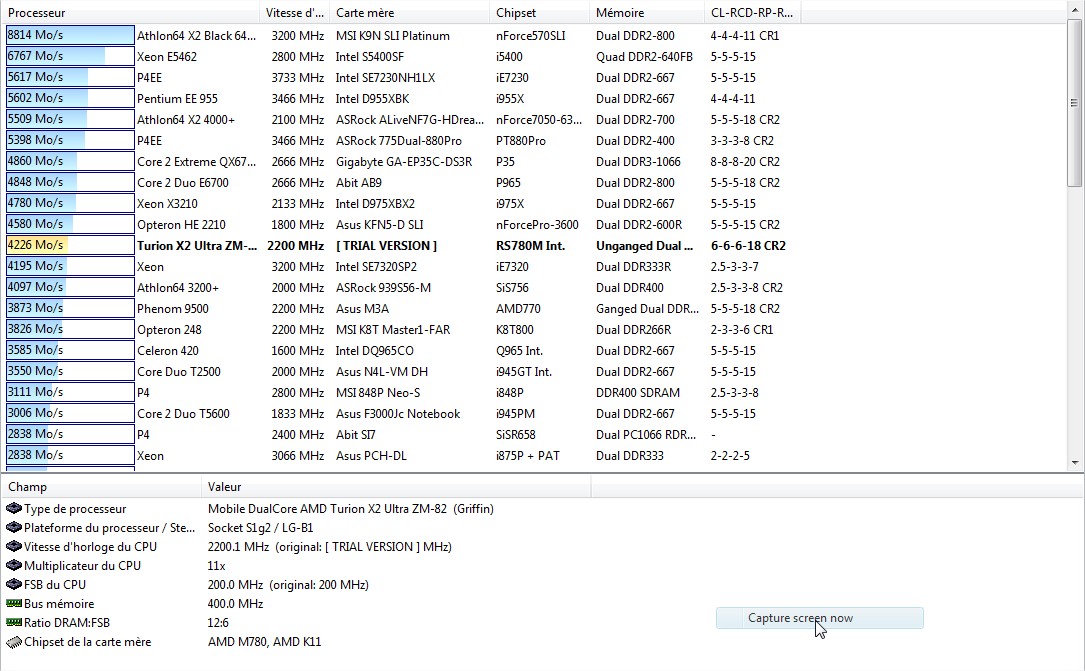The width and height of the screenshot is (1085, 671).
Task: Click the Champ column header
Action: pos(101,486)
